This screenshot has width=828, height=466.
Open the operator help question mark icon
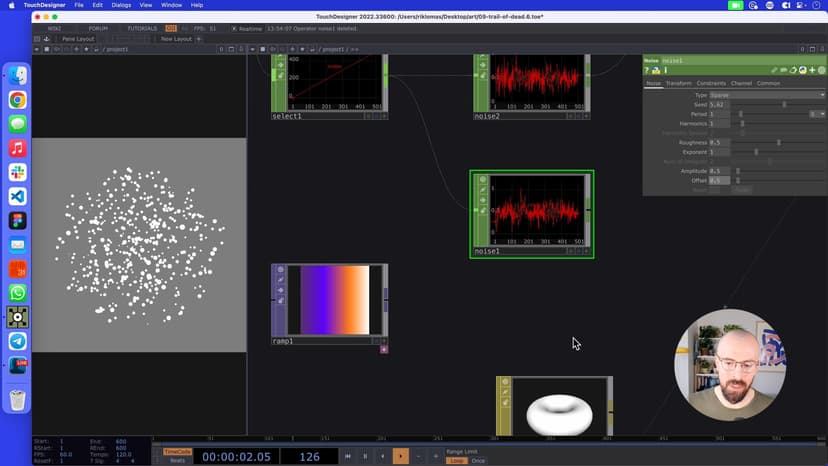point(647,70)
